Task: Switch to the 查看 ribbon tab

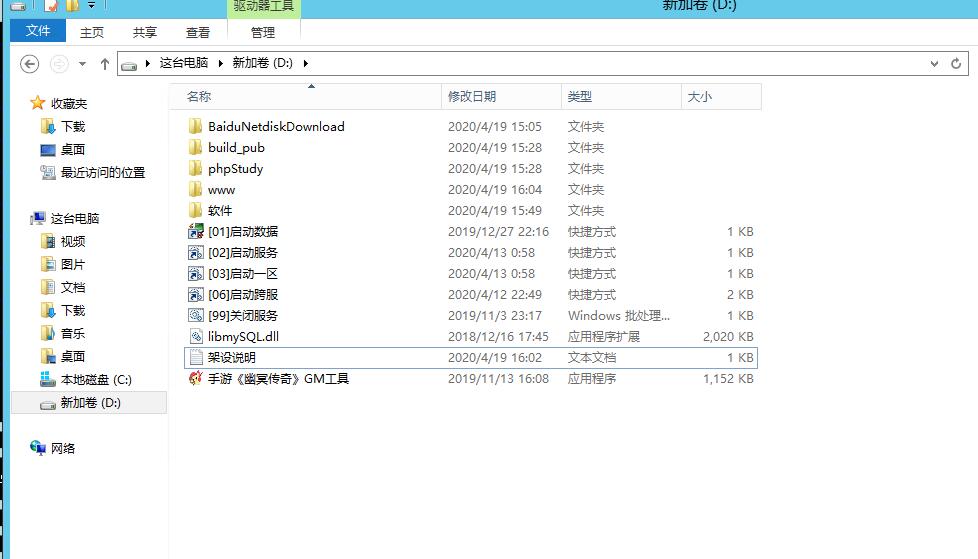Action: tap(198, 32)
